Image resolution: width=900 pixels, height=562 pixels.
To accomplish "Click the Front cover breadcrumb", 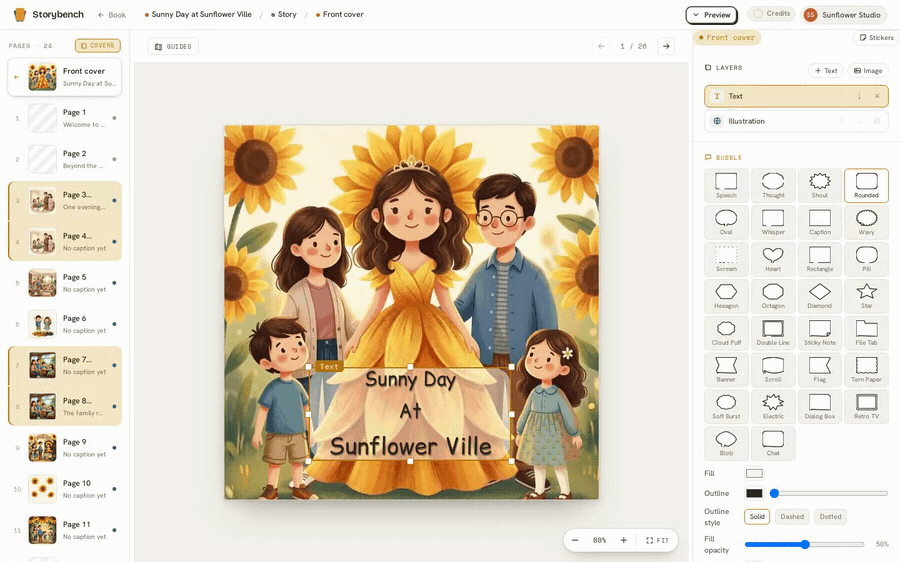I will 339,14.
